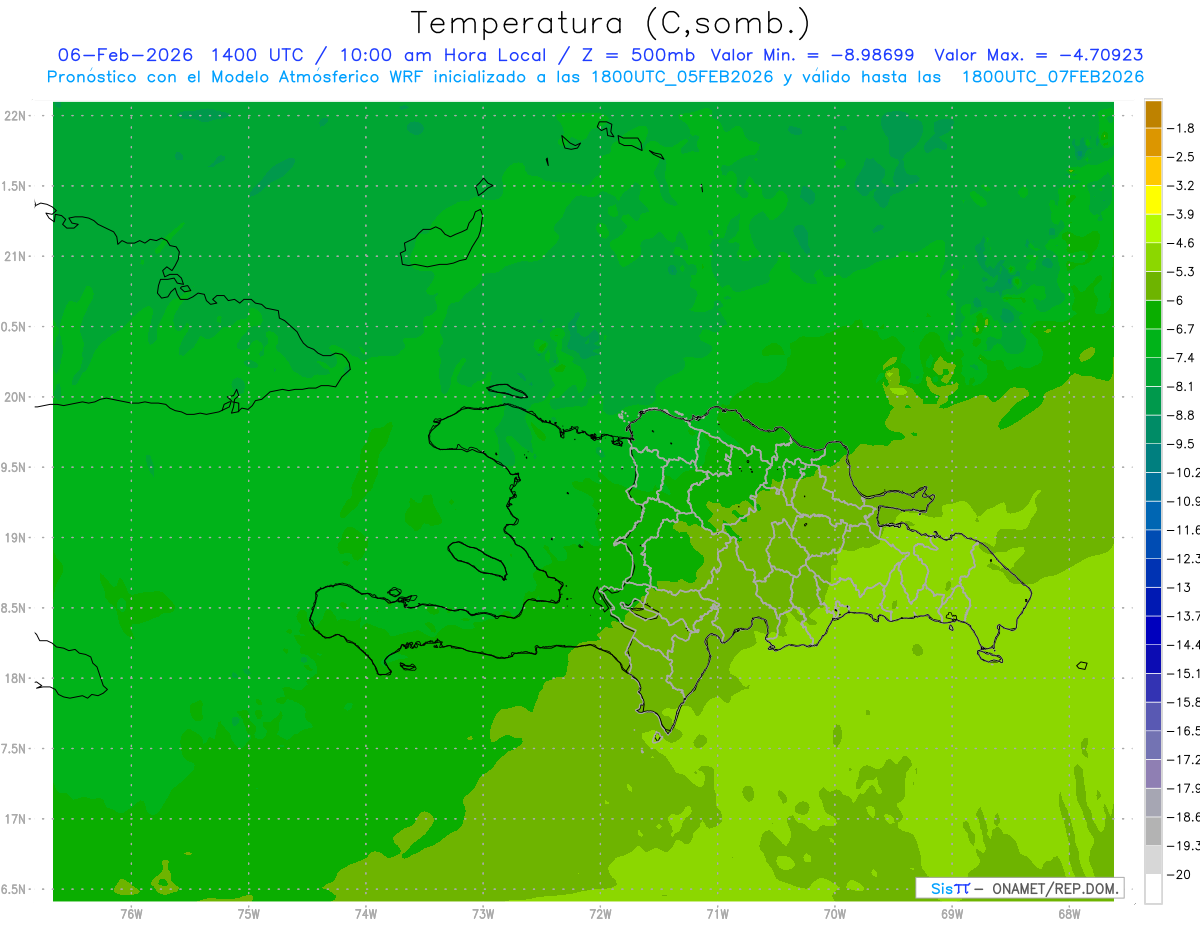Click the "20N" latitude label
The height and width of the screenshot is (927, 1200).
[16, 397]
